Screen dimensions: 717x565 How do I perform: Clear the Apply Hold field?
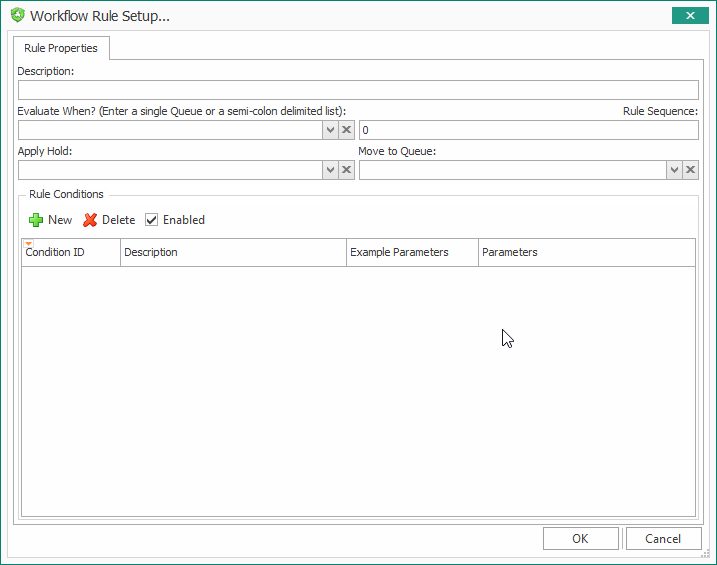(x=347, y=170)
